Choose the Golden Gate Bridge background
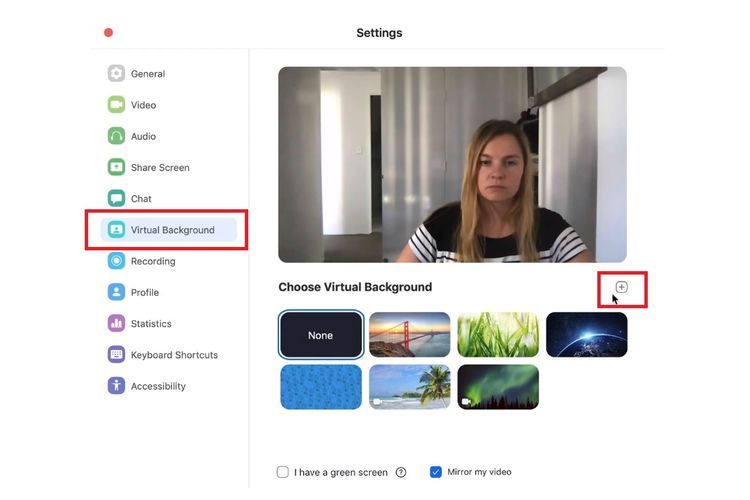Viewport: 750px width, 500px height. pos(409,334)
